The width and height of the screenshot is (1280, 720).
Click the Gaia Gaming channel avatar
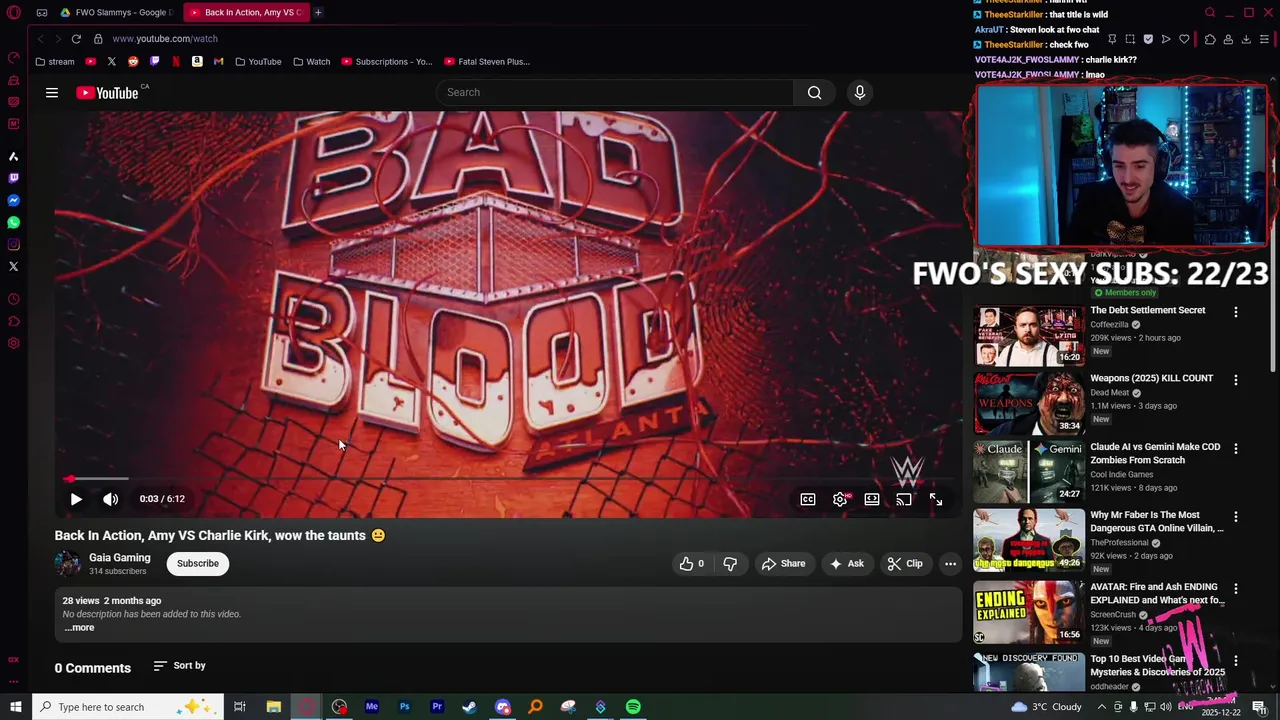(x=68, y=563)
